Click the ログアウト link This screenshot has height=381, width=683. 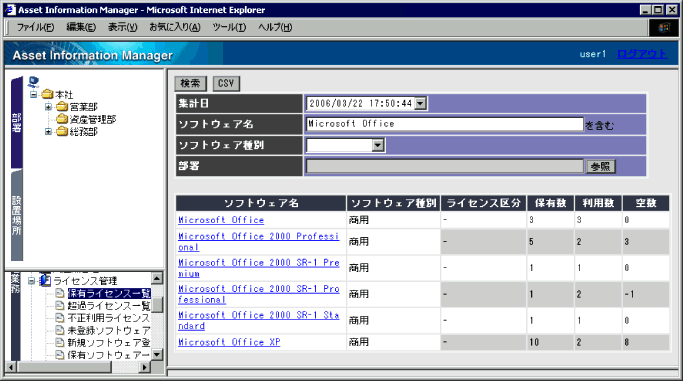[x=642, y=54]
